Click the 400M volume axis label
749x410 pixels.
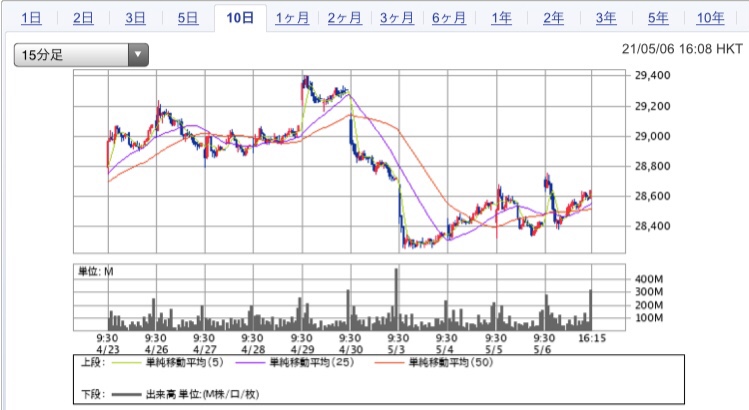coord(649,279)
